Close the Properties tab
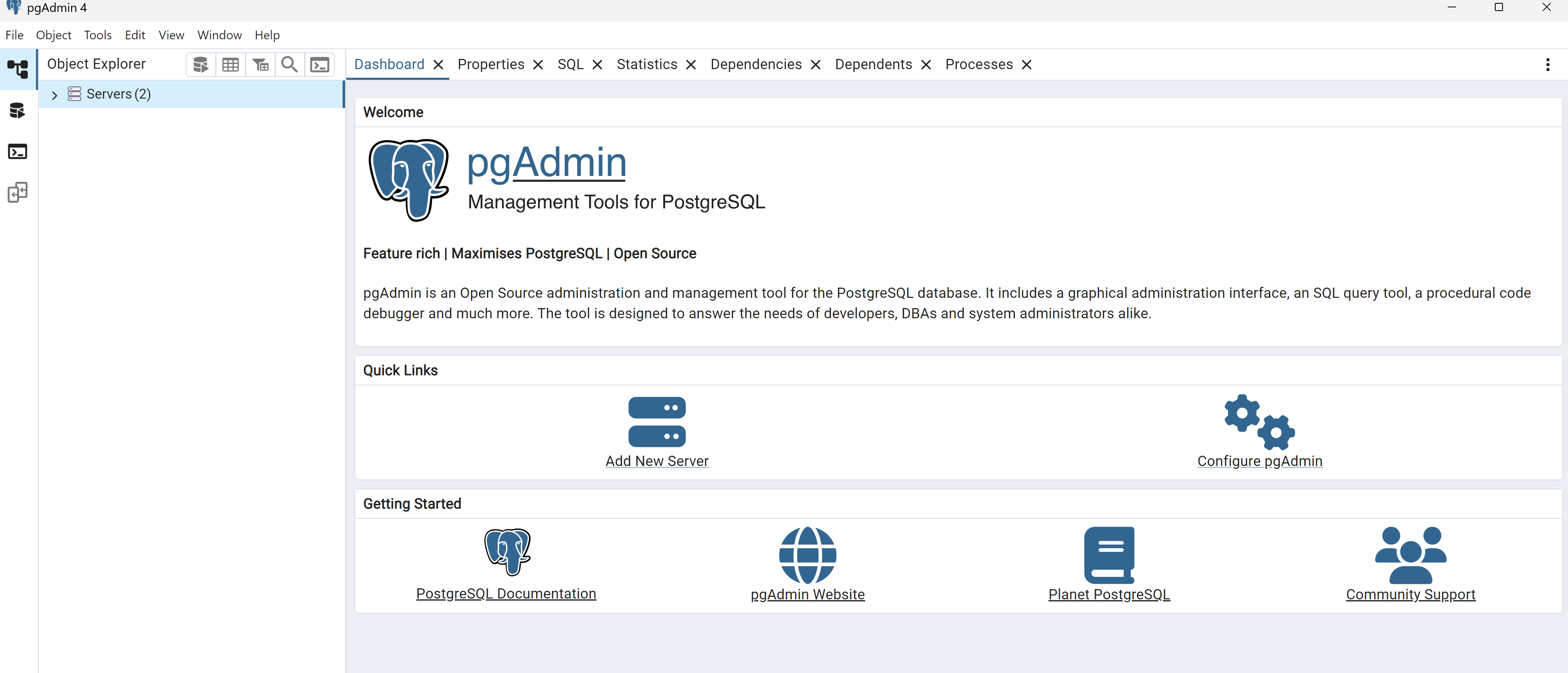1568x673 pixels. point(538,65)
